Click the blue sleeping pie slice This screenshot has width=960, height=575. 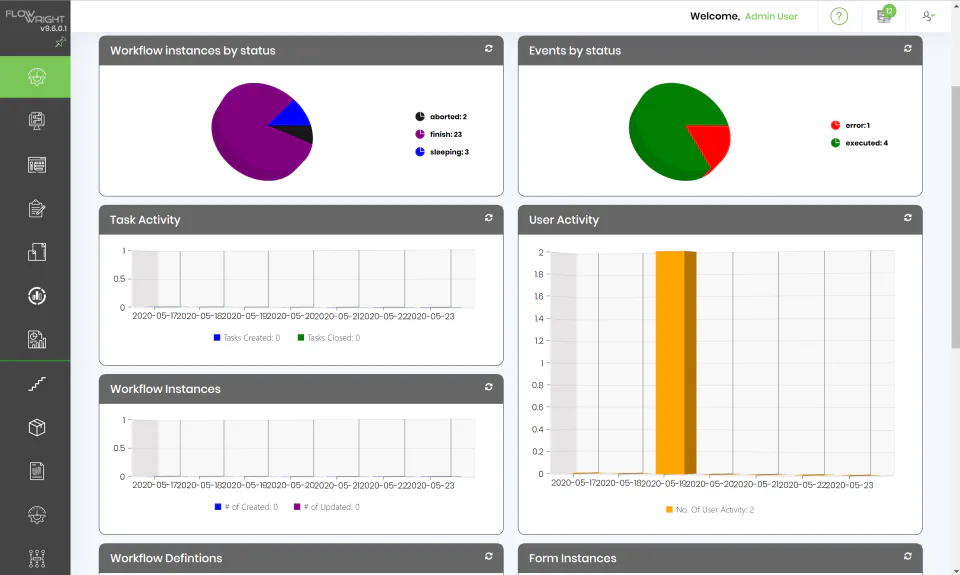[293, 115]
